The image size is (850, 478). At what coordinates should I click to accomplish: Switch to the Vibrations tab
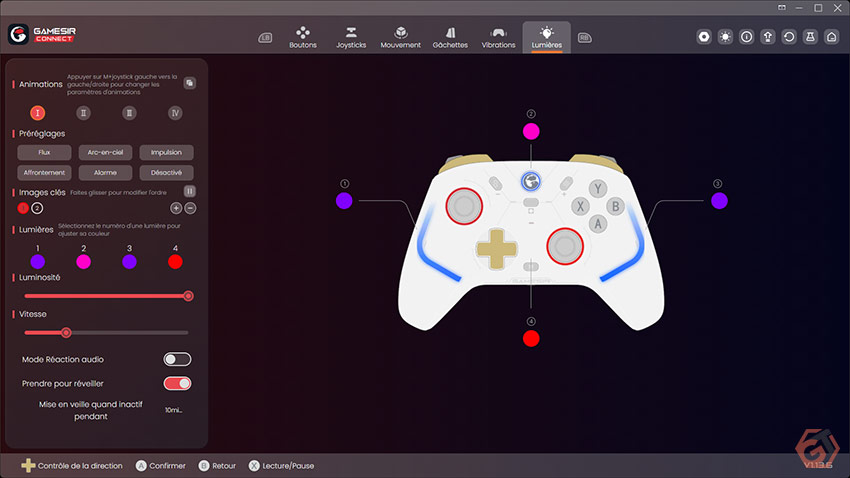pos(498,37)
